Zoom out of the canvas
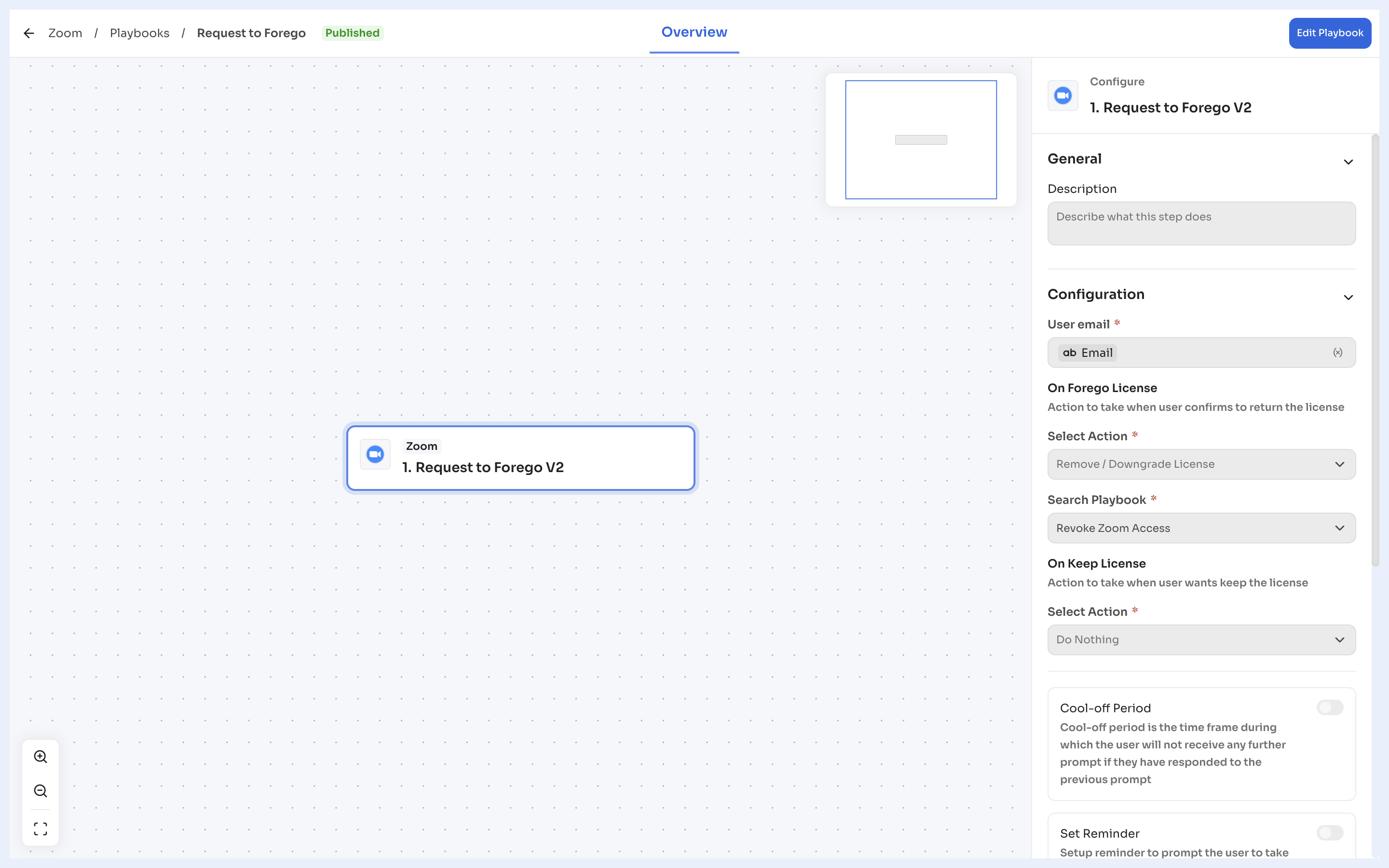This screenshot has width=1389, height=868. (40, 791)
